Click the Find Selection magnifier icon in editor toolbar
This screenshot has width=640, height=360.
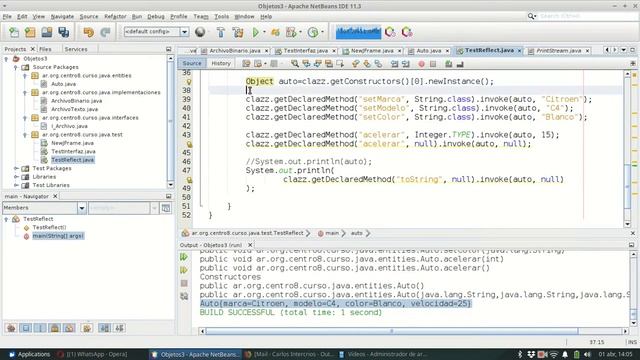[x=295, y=64]
